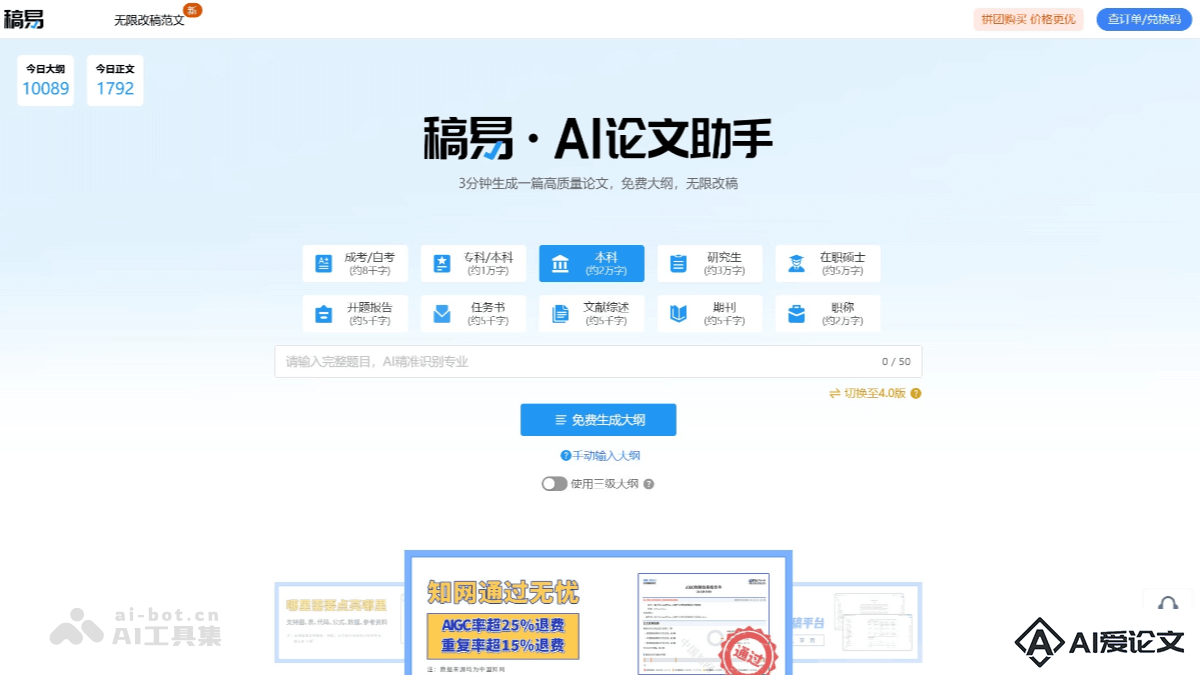The width and height of the screenshot is (1200, 675).
Task: Open the 知网通过无忧 center banner
Action: coord(598,613)
